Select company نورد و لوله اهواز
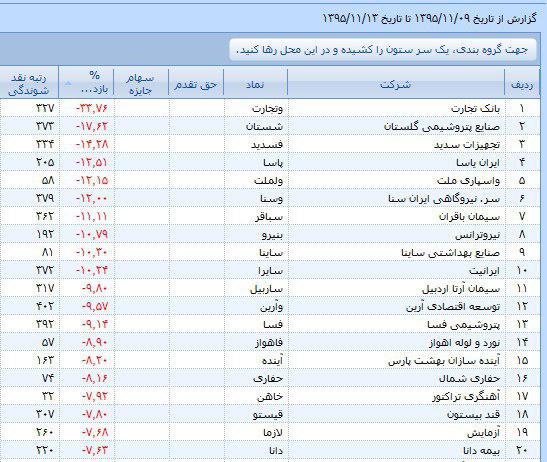Image resolution: width=547 pixels, height=462 pixels. click(464, 343)
